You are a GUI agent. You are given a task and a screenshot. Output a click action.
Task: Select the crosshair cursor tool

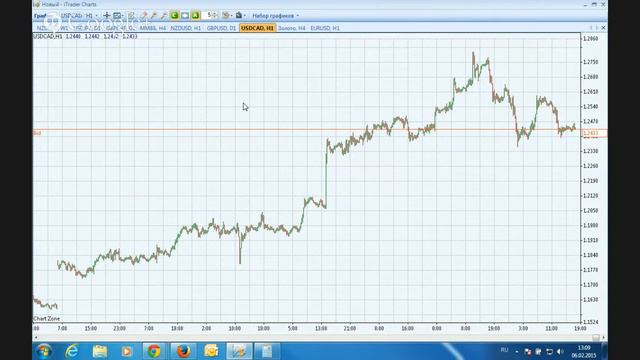pyautogui.click(x=107, y=16)
